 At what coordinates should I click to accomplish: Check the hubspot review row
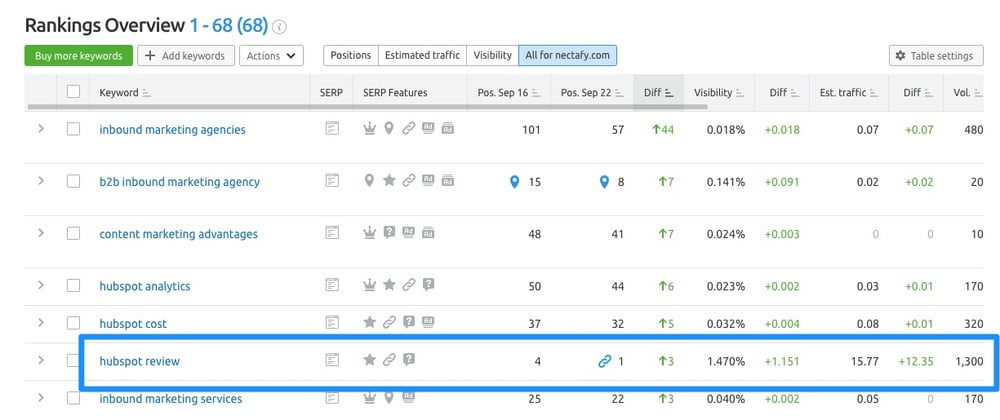pyautogui.click(x=73, y=361)
